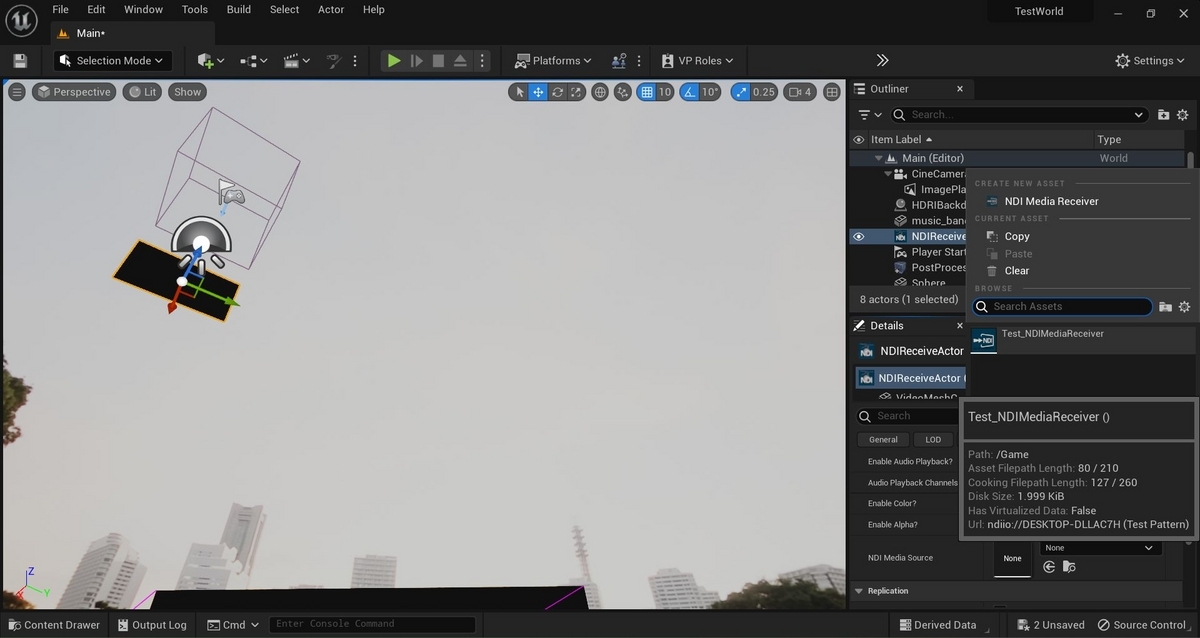The width and height of the screenshot is (1200, 638).
Task: Open the Lit view mode menu
Action: 142,92
